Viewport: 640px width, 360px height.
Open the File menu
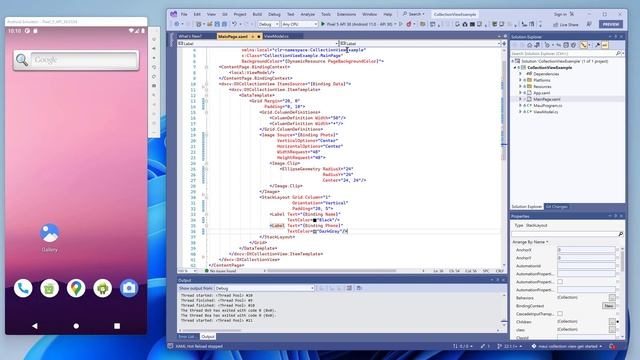tap(184, 14)
